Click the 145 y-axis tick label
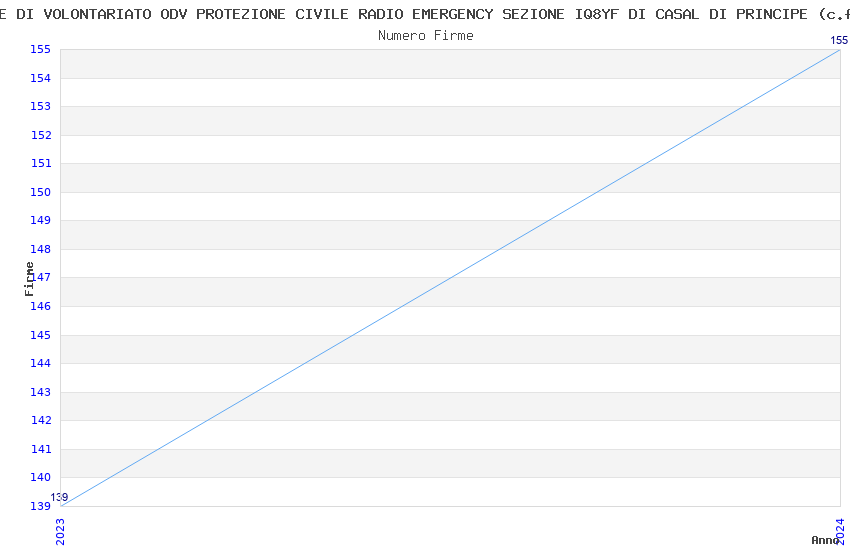Image resolution: width=850 pixels, height=550 pixels. click(41, 335)
